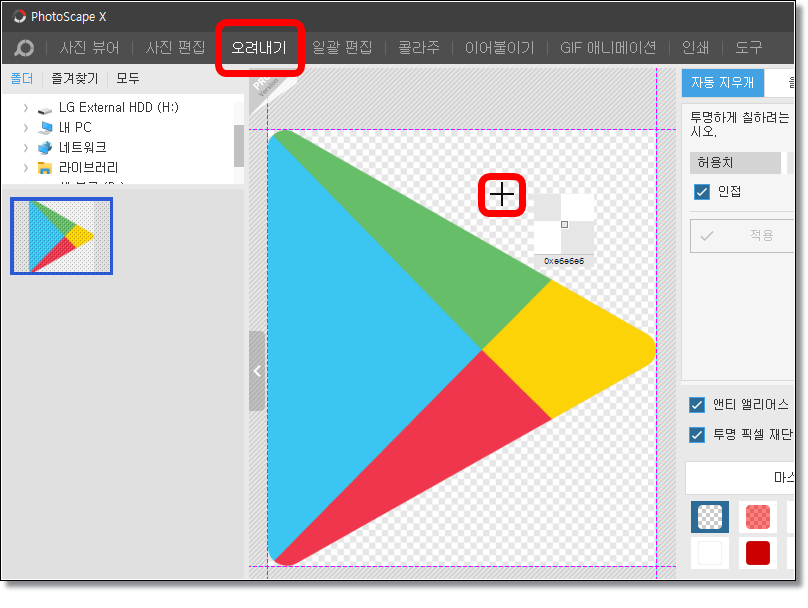Click the 적용 apply button
The image size is (808, 608).
pyautogui.click(x=742, y=235)
